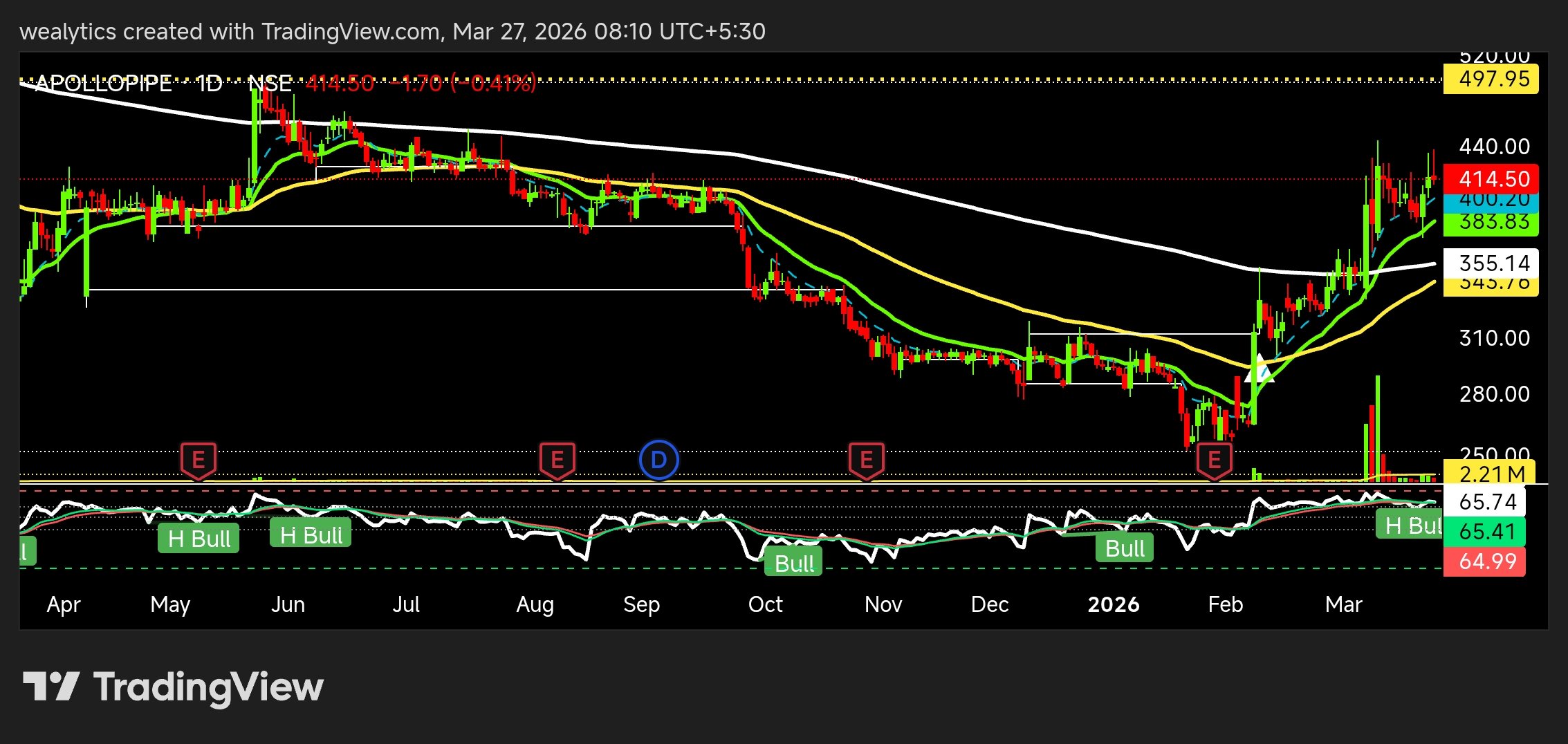
Task: Click the cut-off H Bull label near Mar
Action: 1409,526
